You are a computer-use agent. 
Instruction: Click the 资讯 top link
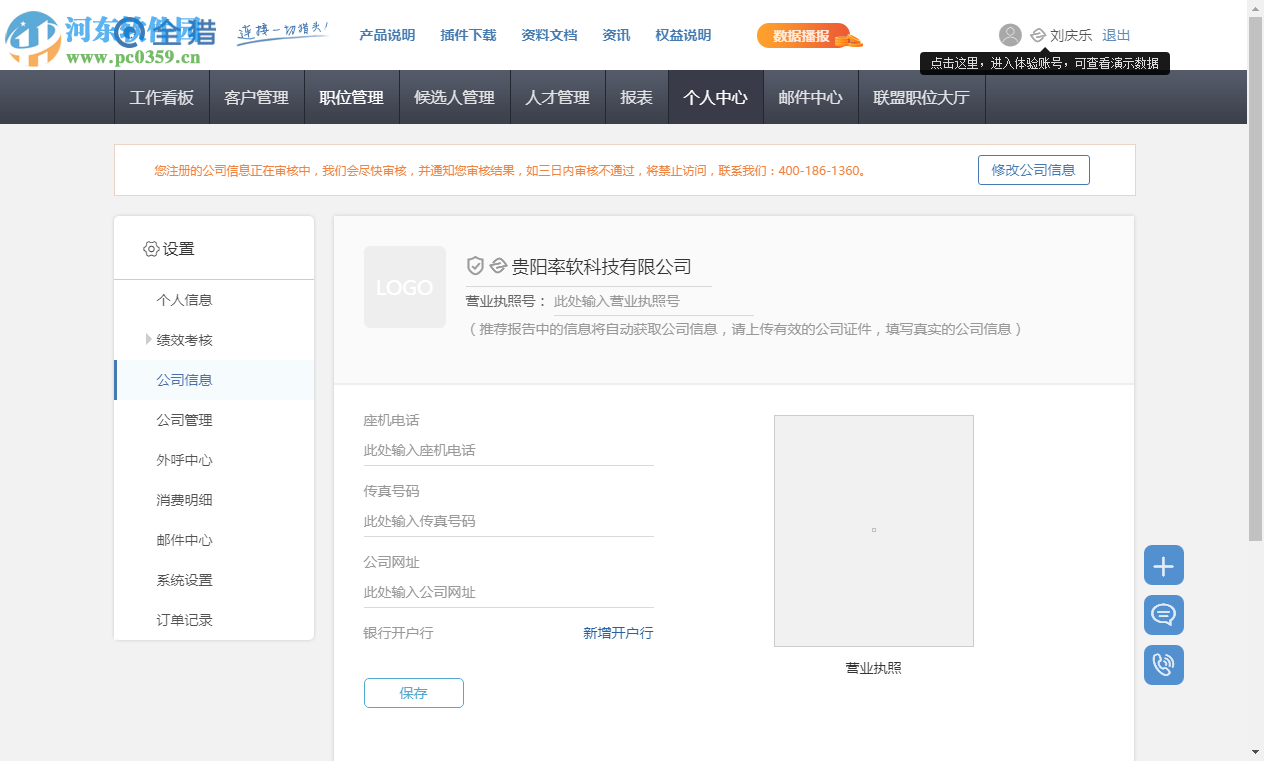[x=616, y=35]
